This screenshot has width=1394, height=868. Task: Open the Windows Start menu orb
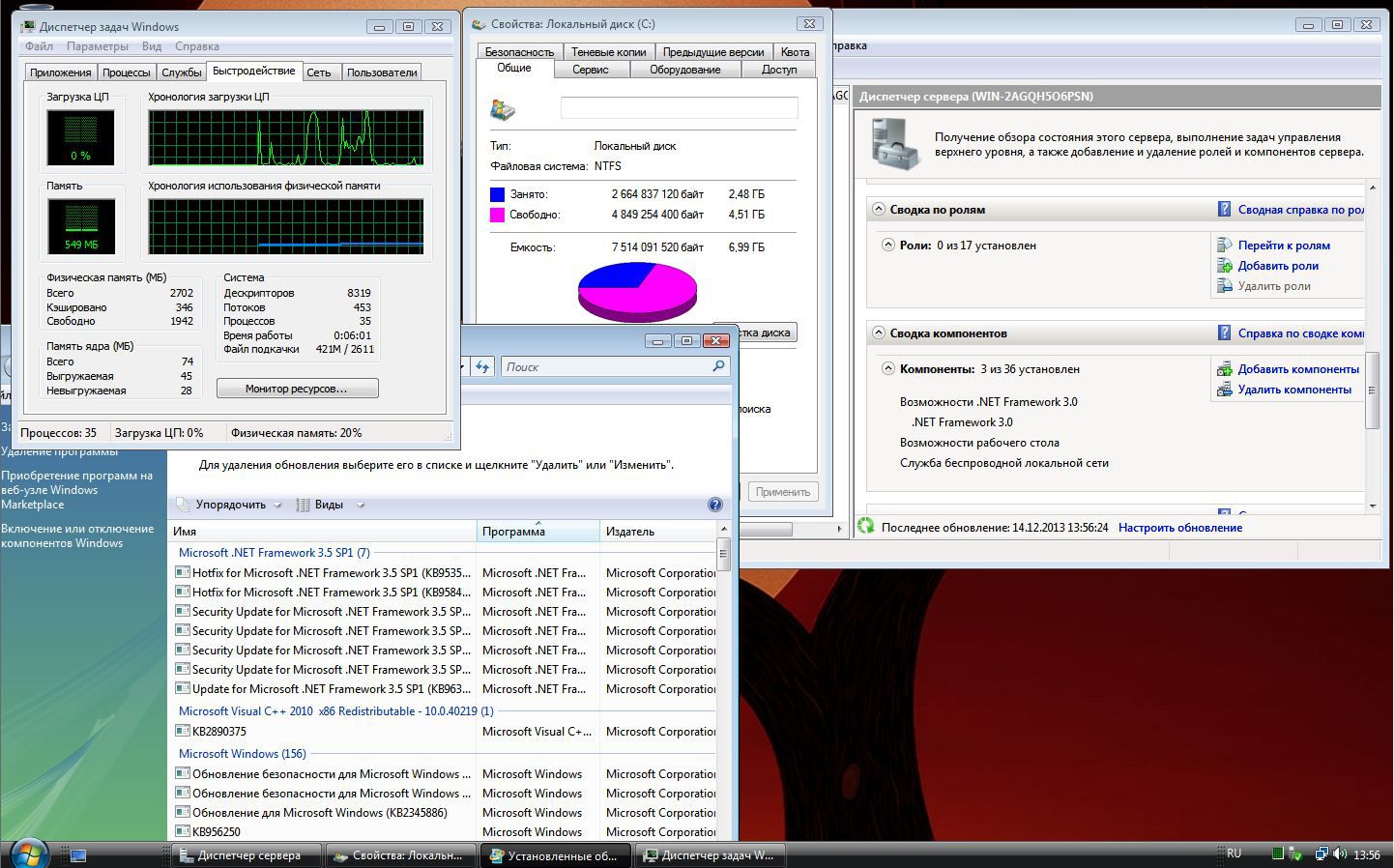[x=28, y=854]
